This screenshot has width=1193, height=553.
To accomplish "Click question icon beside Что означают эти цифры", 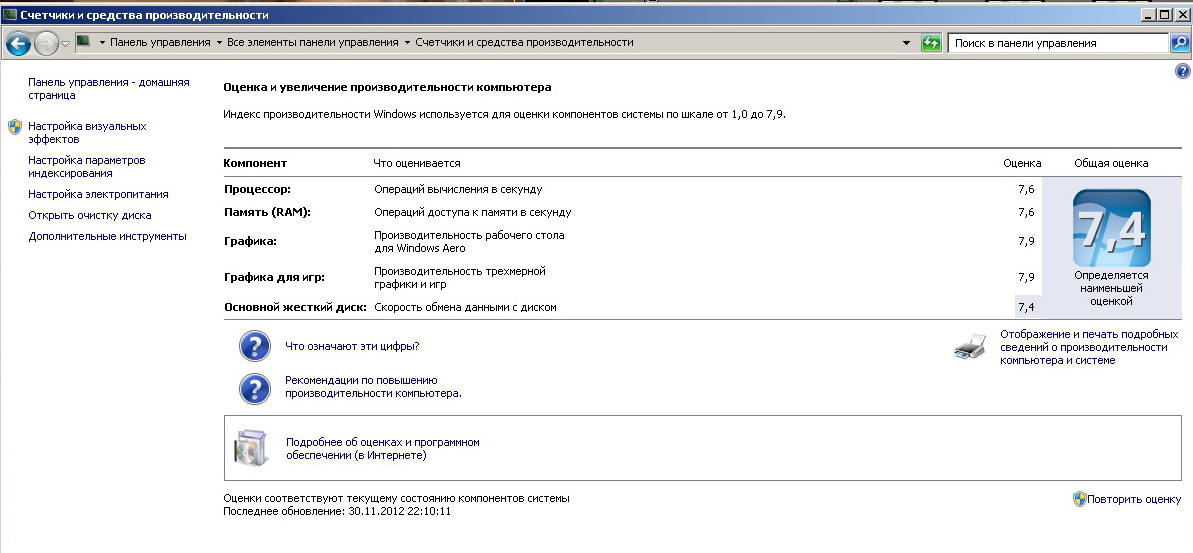I will [x=255, y=346].
